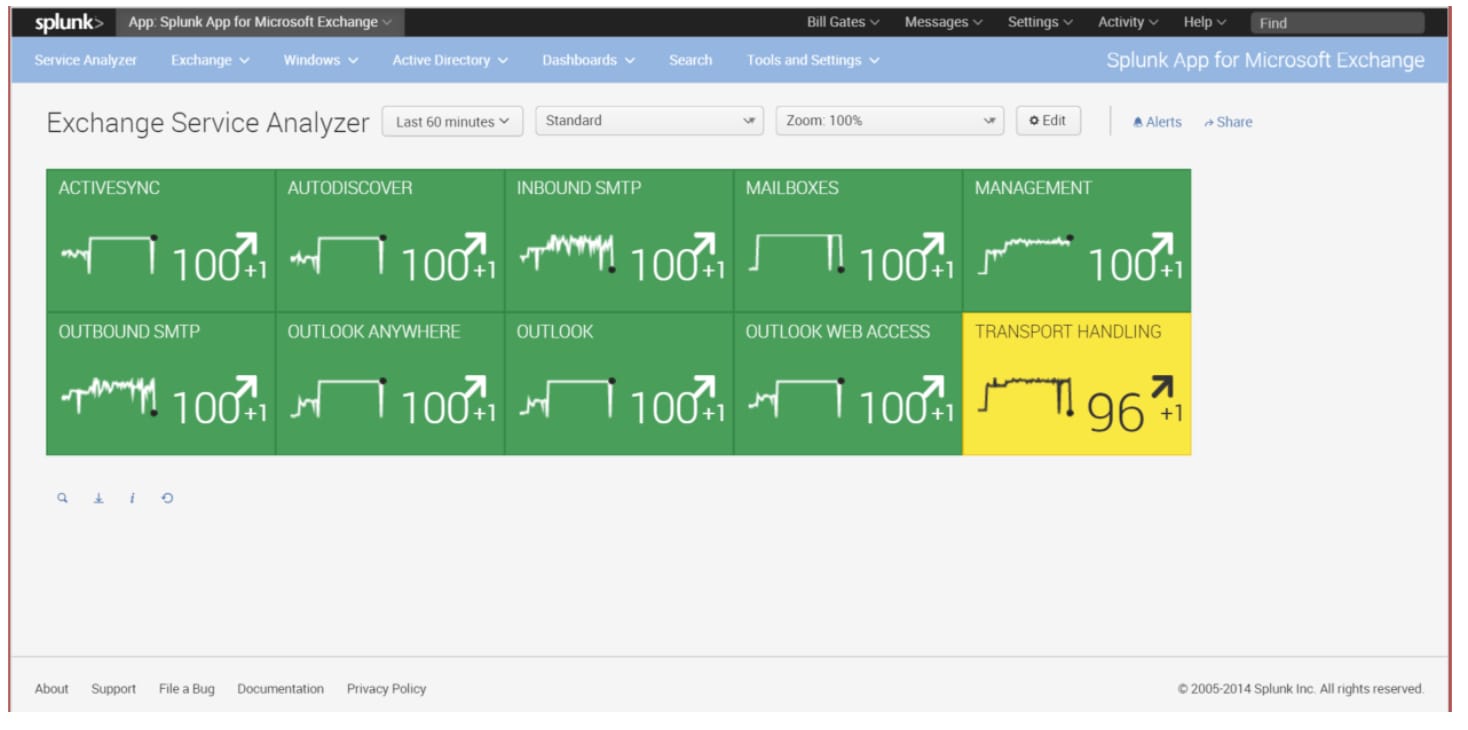This screenshot has width=1468, height=730.
Task: Click the download arrow icon below tiles
Action: (98, 498)
